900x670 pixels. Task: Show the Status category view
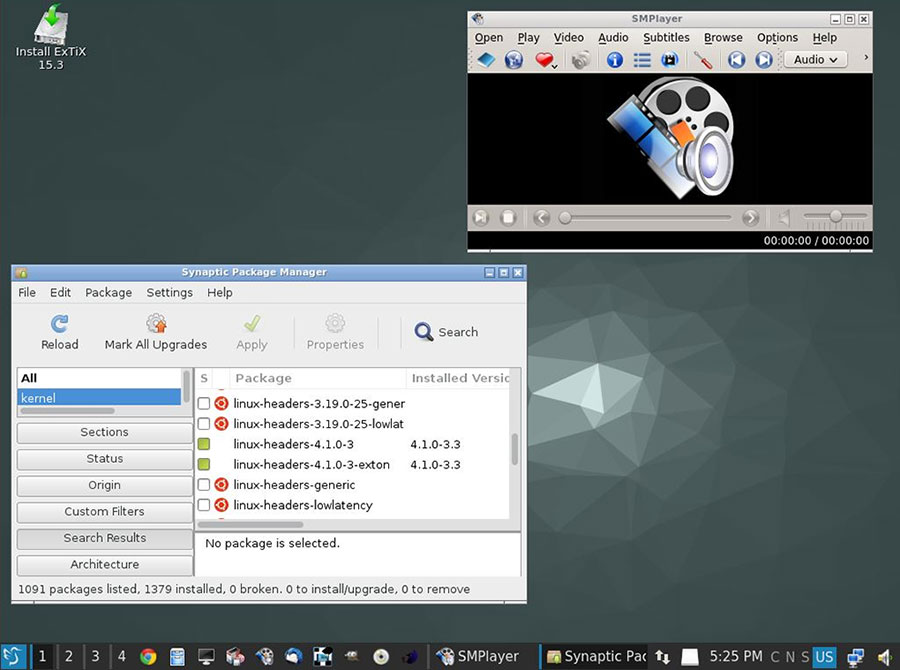click(104, 459)
